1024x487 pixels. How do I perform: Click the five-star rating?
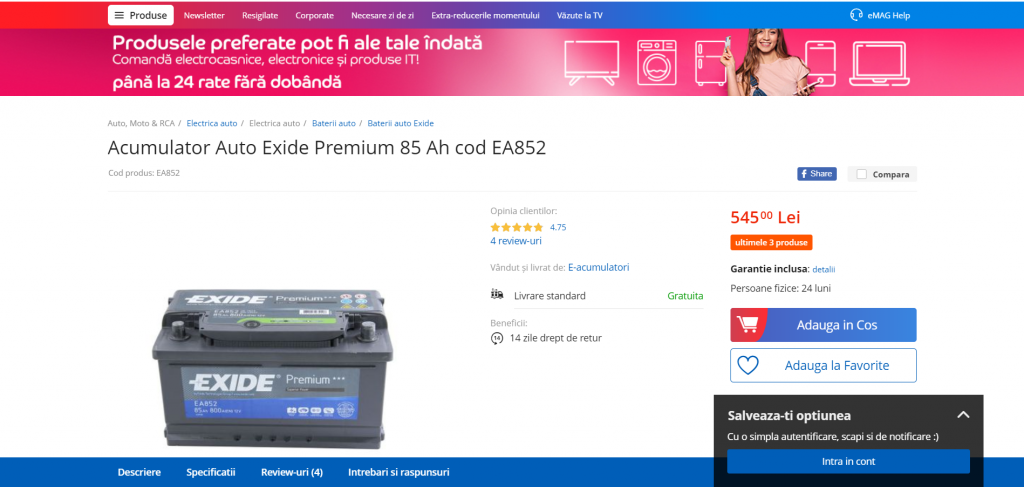(x=517, y=227)
